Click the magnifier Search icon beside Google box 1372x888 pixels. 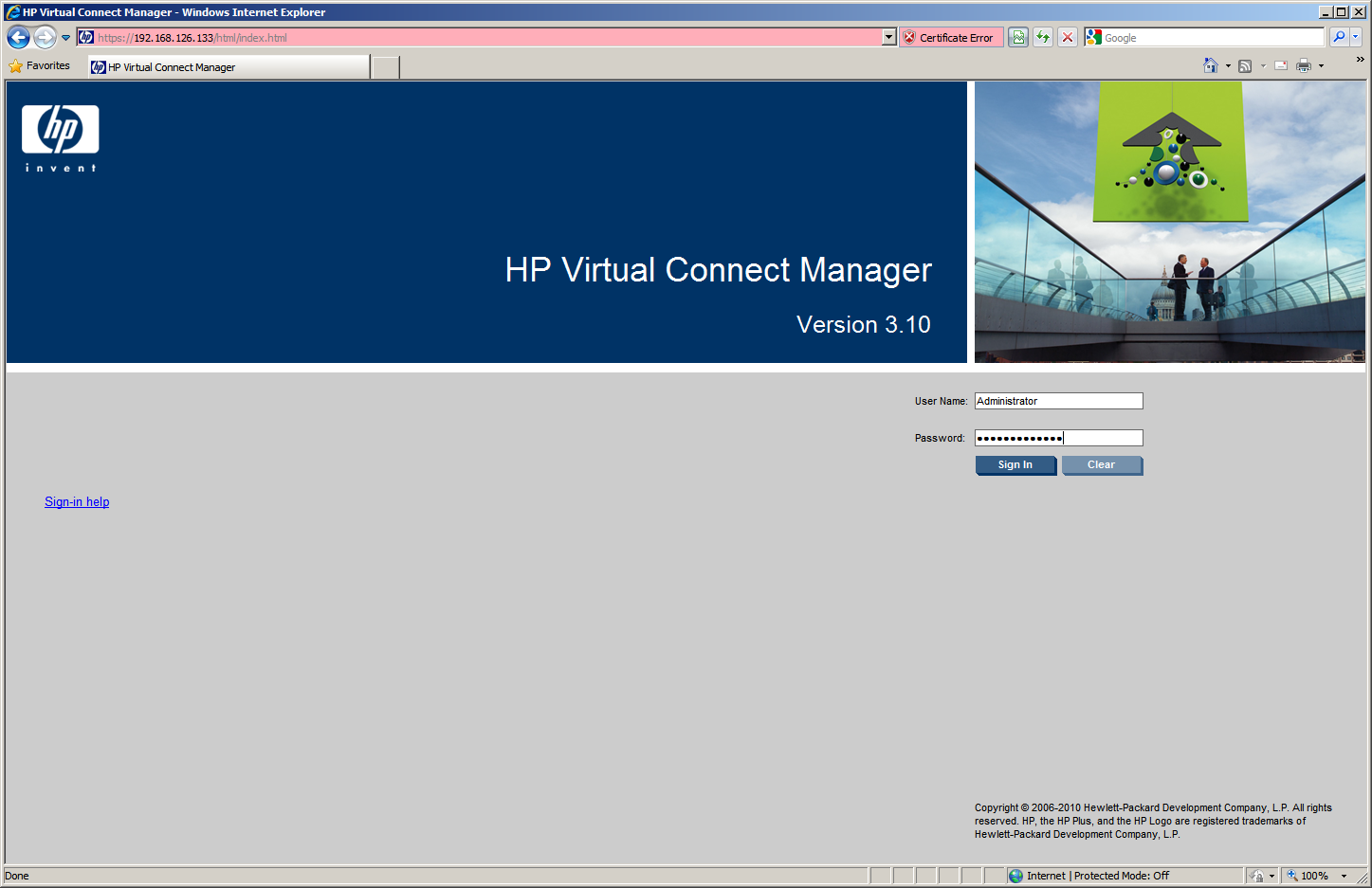[x=1339, y=37]
